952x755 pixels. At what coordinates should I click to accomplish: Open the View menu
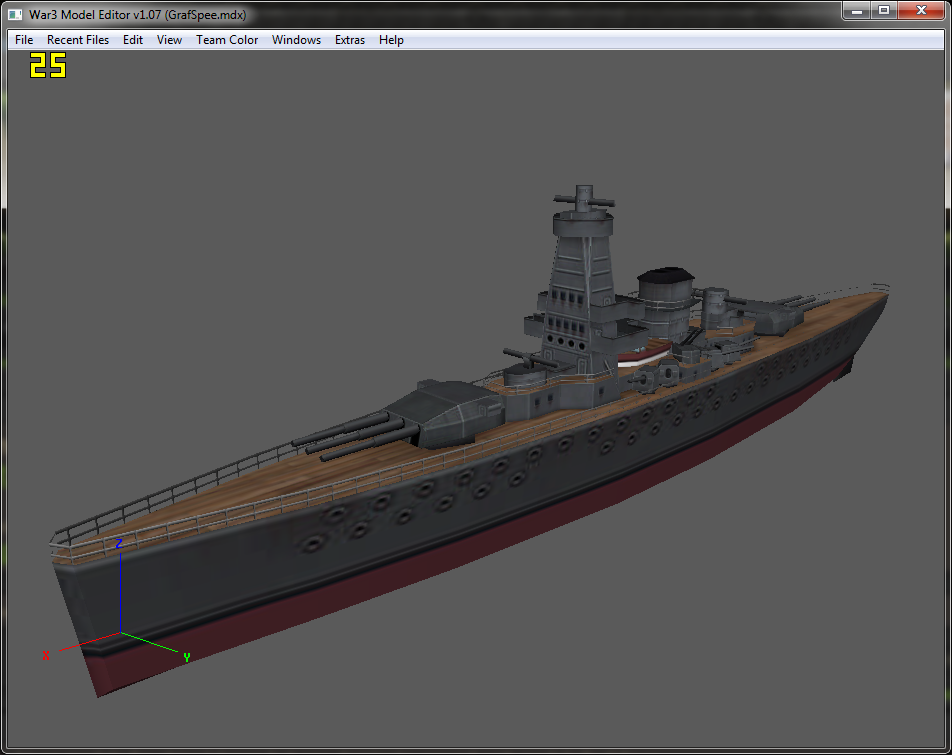(169, 40)
